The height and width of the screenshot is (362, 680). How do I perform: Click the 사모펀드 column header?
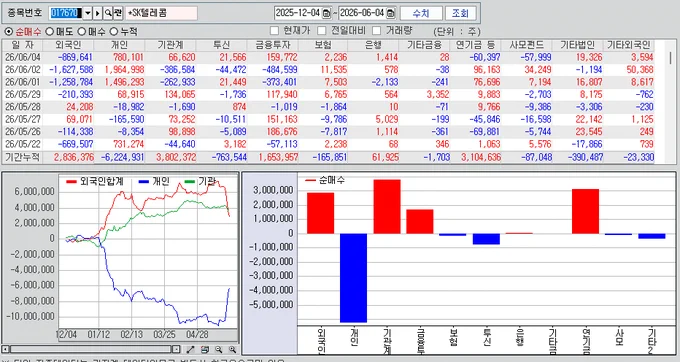point(526,45)
